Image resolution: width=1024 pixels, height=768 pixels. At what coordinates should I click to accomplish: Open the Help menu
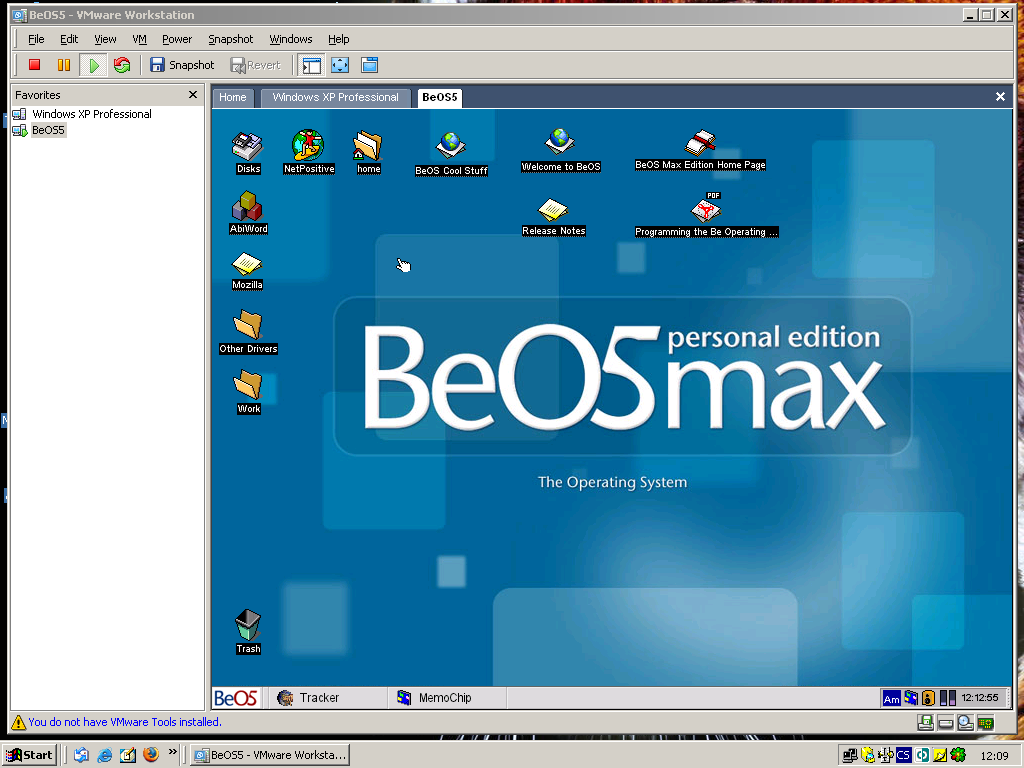[338, 39]
